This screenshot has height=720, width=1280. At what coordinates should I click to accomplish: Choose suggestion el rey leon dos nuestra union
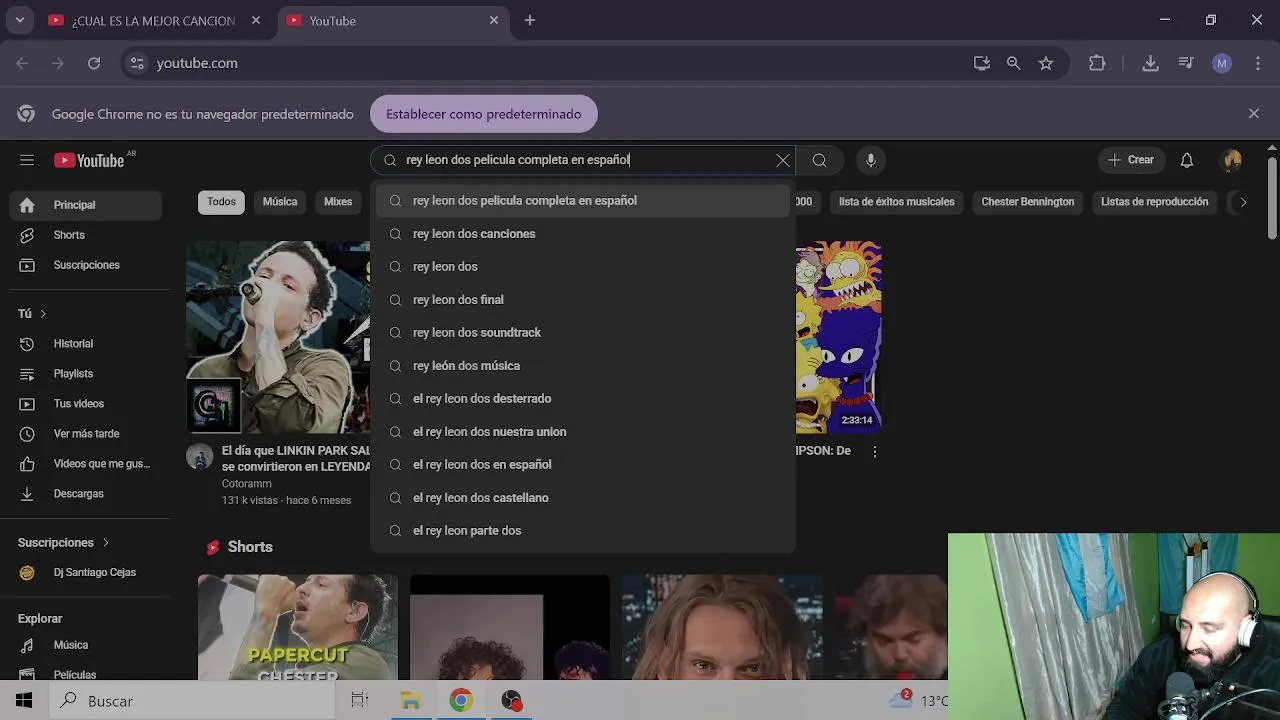583,432
